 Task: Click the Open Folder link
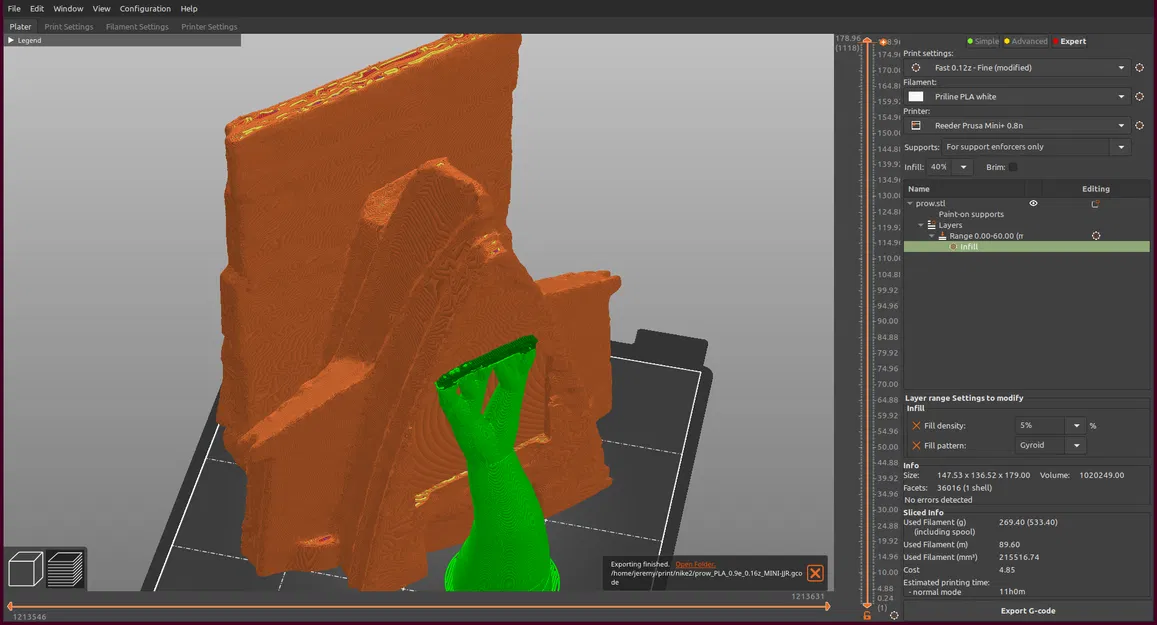(695, 565)
